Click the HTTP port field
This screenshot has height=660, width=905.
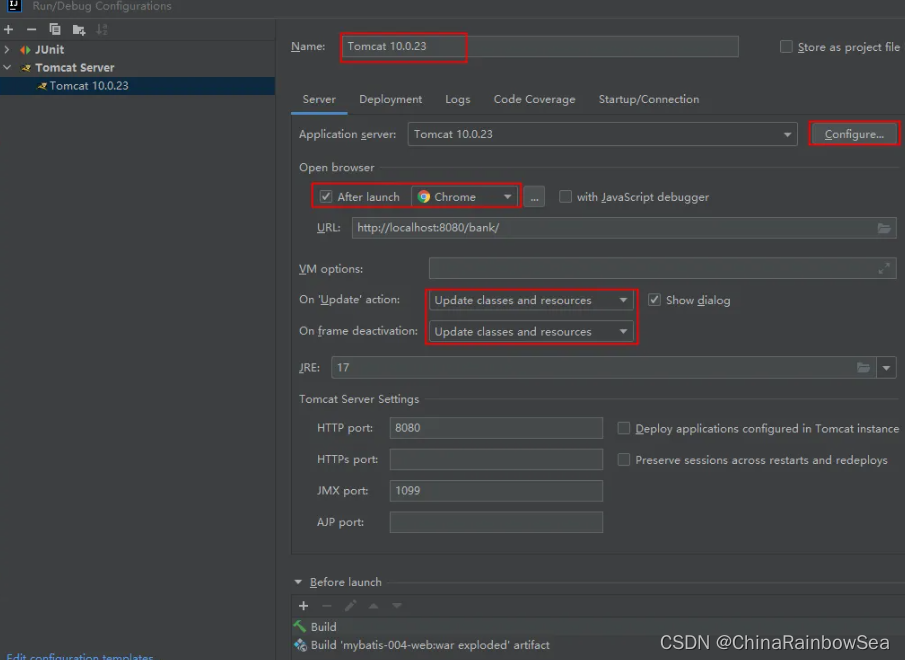[496, 428]
